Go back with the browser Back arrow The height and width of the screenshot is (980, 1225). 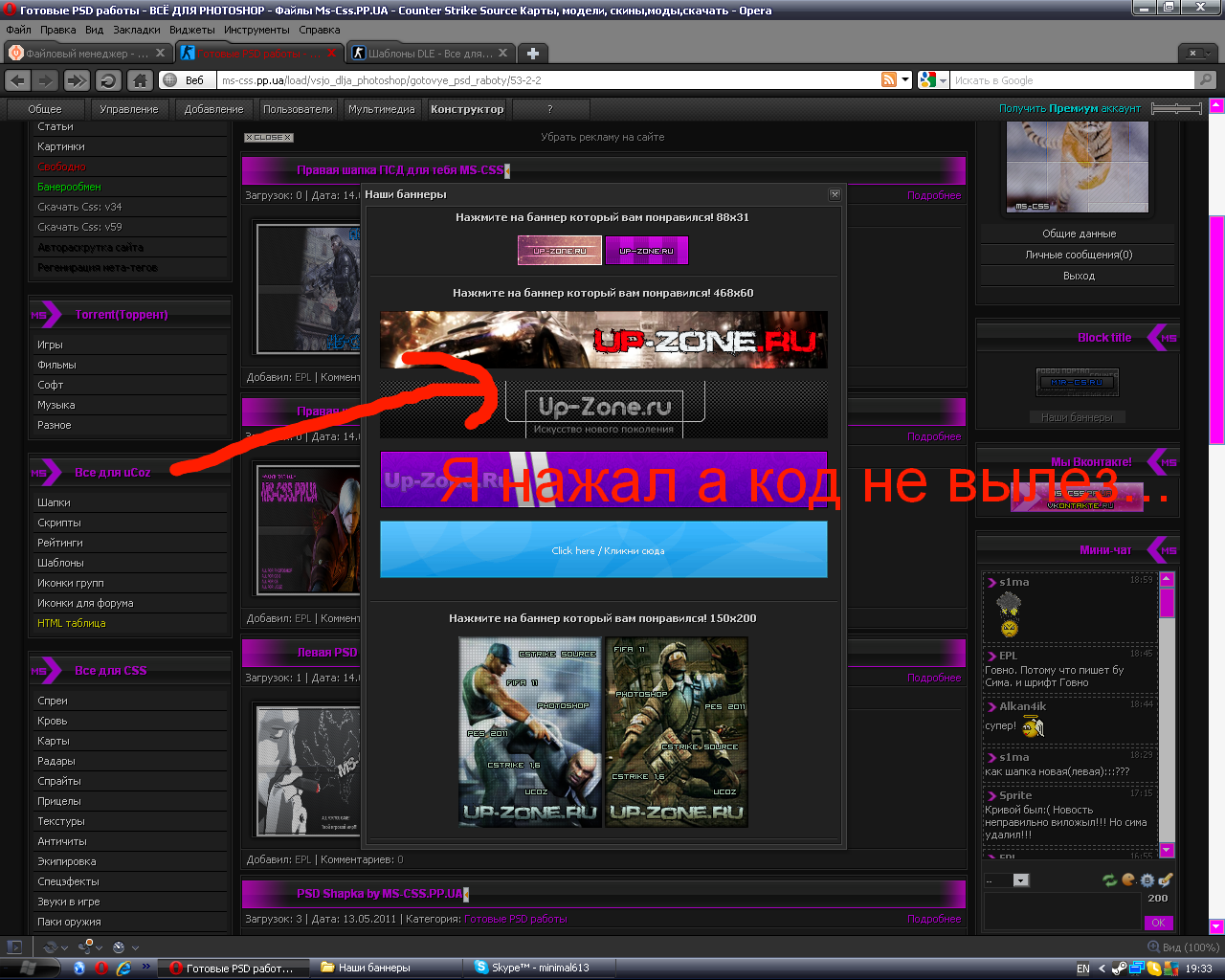(18, 80)
